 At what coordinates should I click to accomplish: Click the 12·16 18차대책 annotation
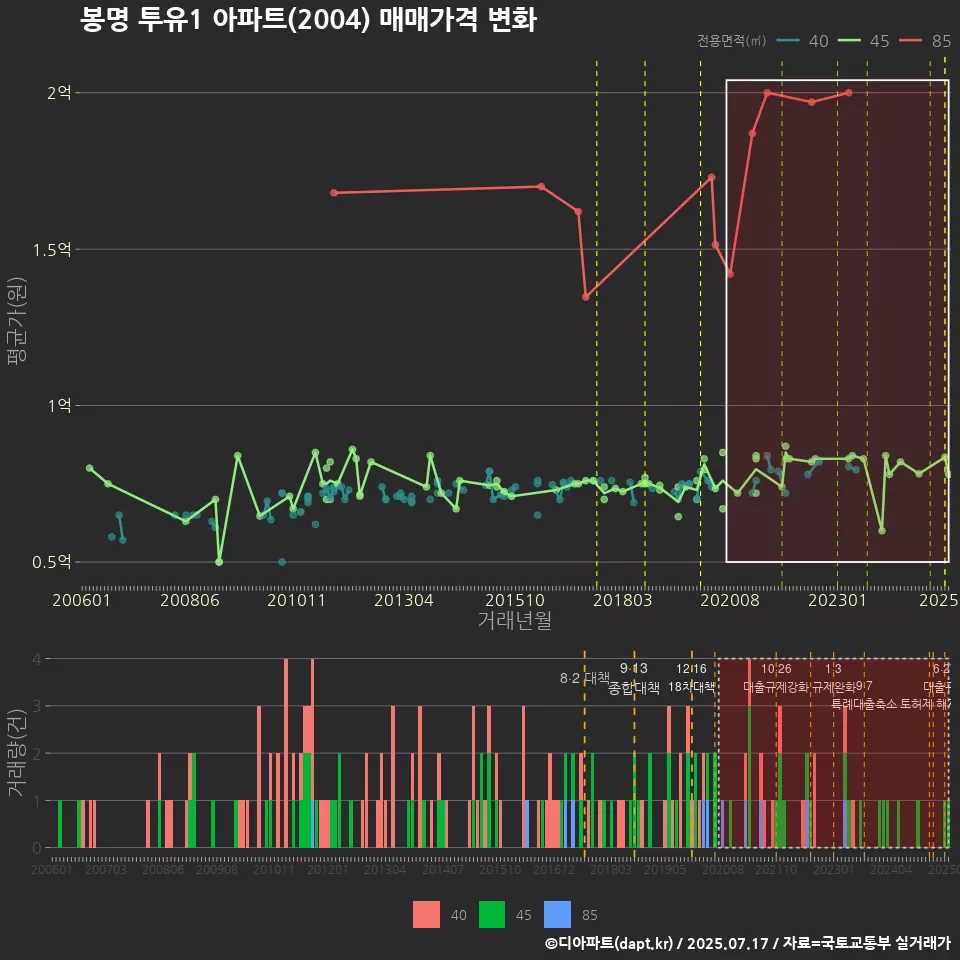[691, 678]
